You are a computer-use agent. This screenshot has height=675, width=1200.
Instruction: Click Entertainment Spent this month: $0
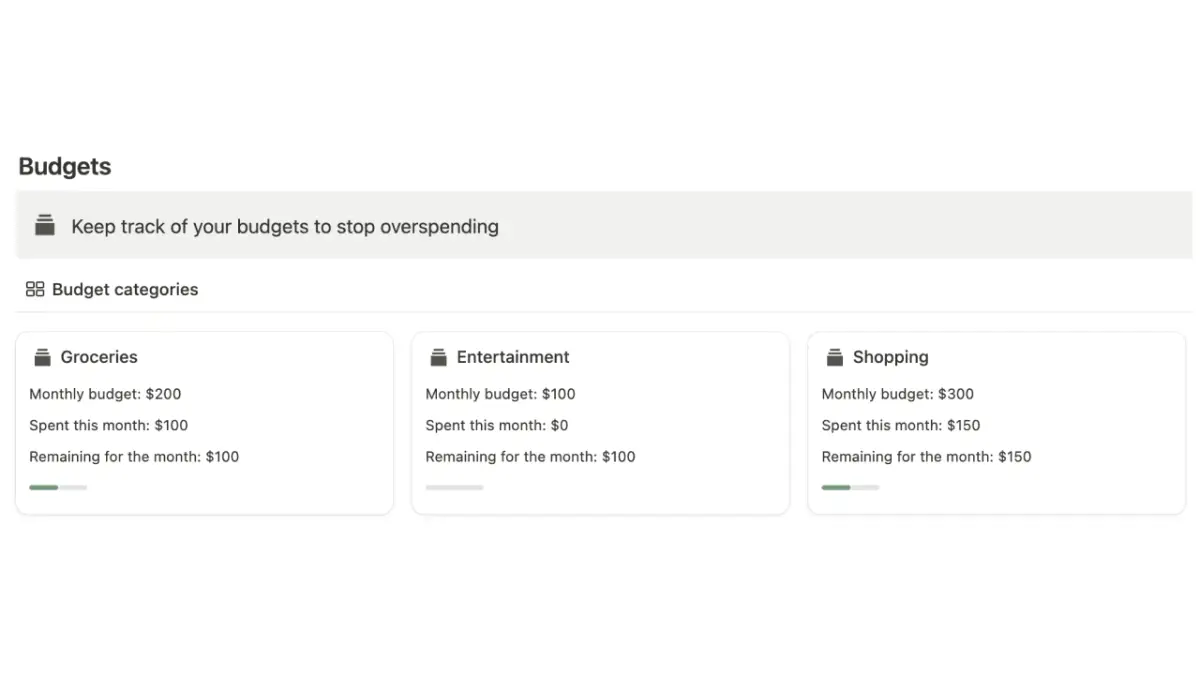[496, 425]
